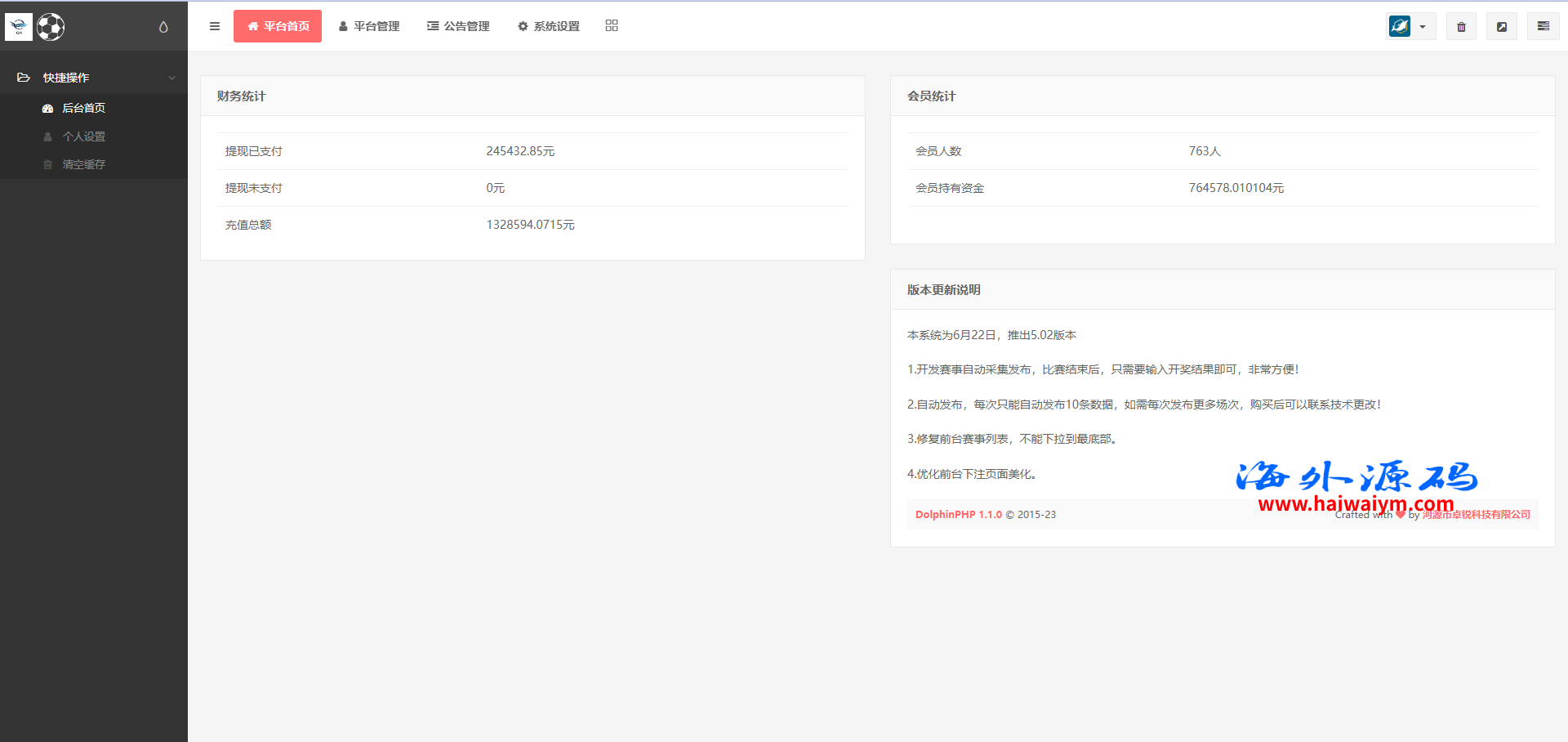Viewport: 1568px width, 742px height.
Task: Select 后台首页 in the sidebar
Action: click(83, 108)
